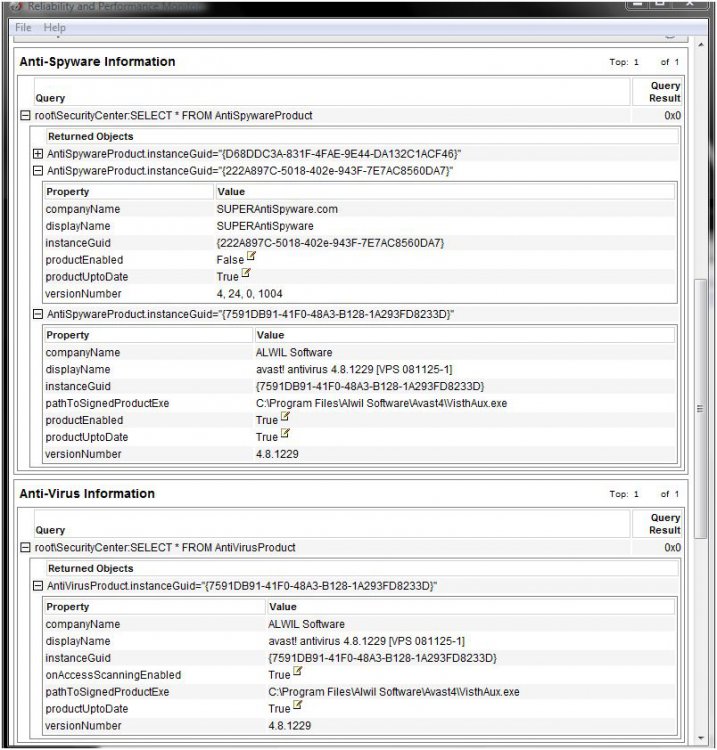This screenshot has width=717, height=750.
Task: Click the Top: 1 counter in Anti-Virus Information
Action: [624, 494]
